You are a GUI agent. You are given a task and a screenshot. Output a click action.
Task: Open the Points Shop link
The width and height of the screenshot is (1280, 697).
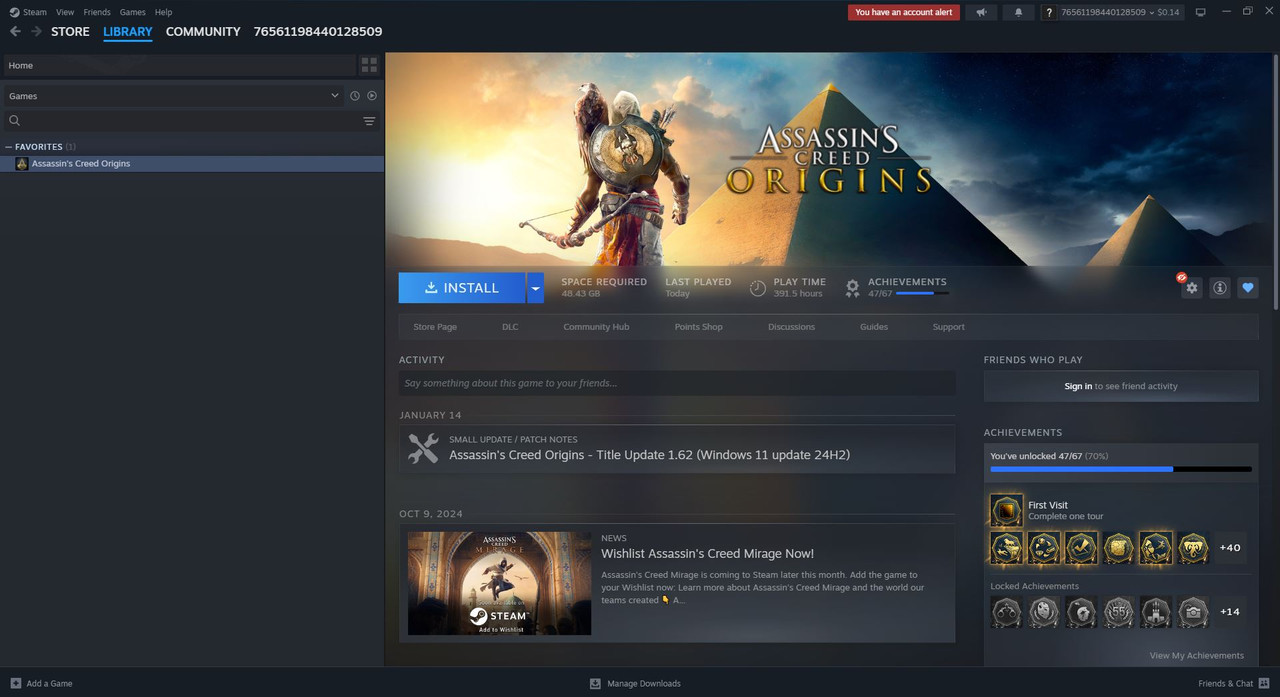point(698,327)
